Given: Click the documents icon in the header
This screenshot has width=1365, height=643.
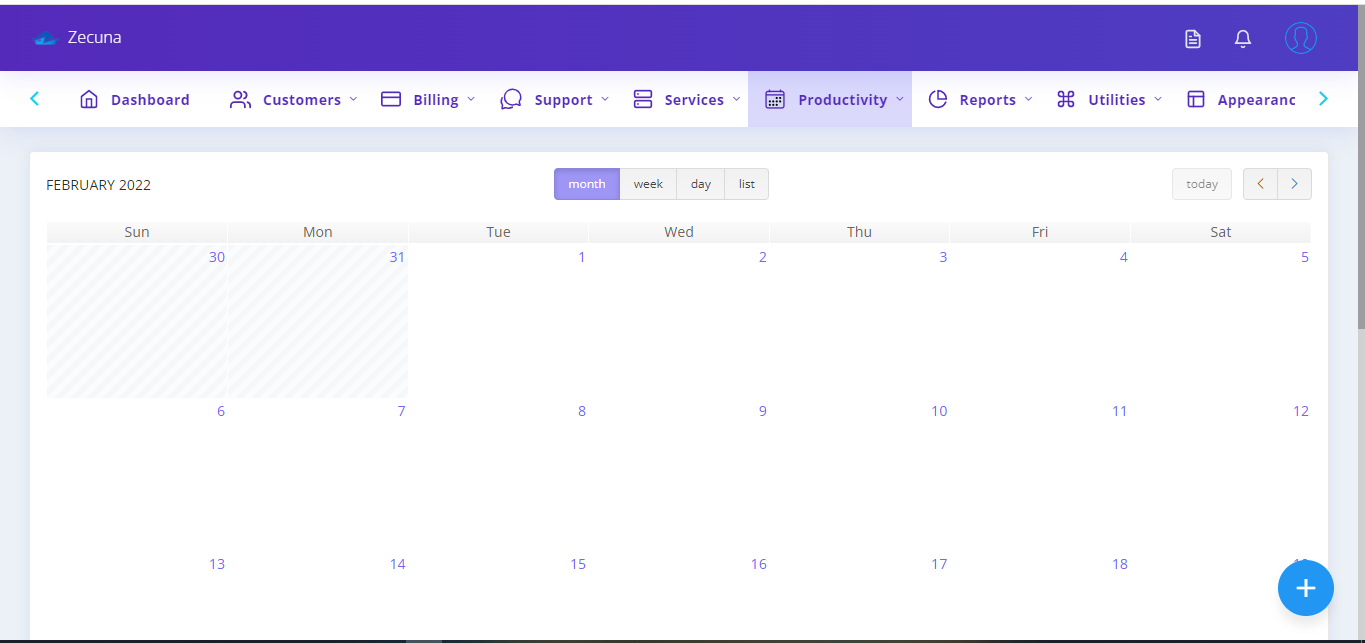Looking at the screenshot, I should coord(1192,37).
